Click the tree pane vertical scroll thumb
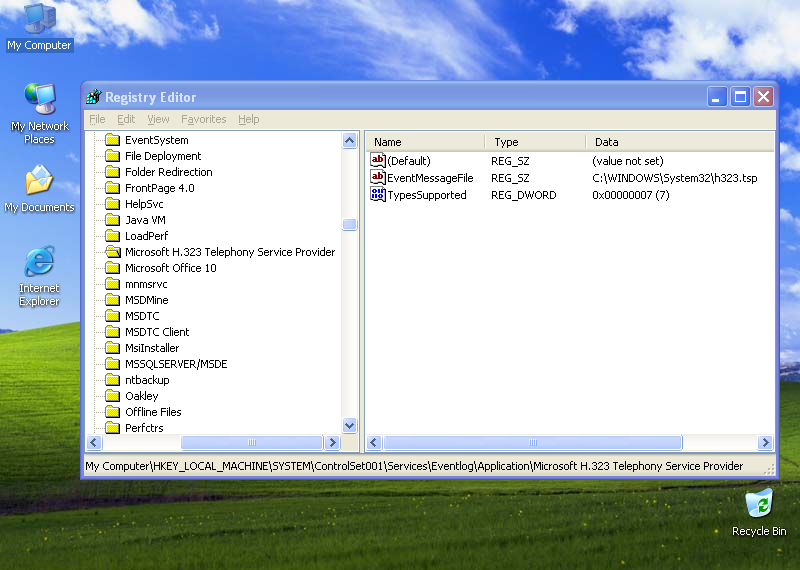Screen dimensions: 800x570 (349, 224)
